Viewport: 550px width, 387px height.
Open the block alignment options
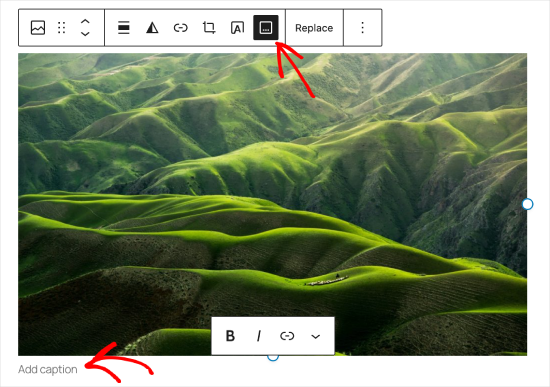[123, 28]
